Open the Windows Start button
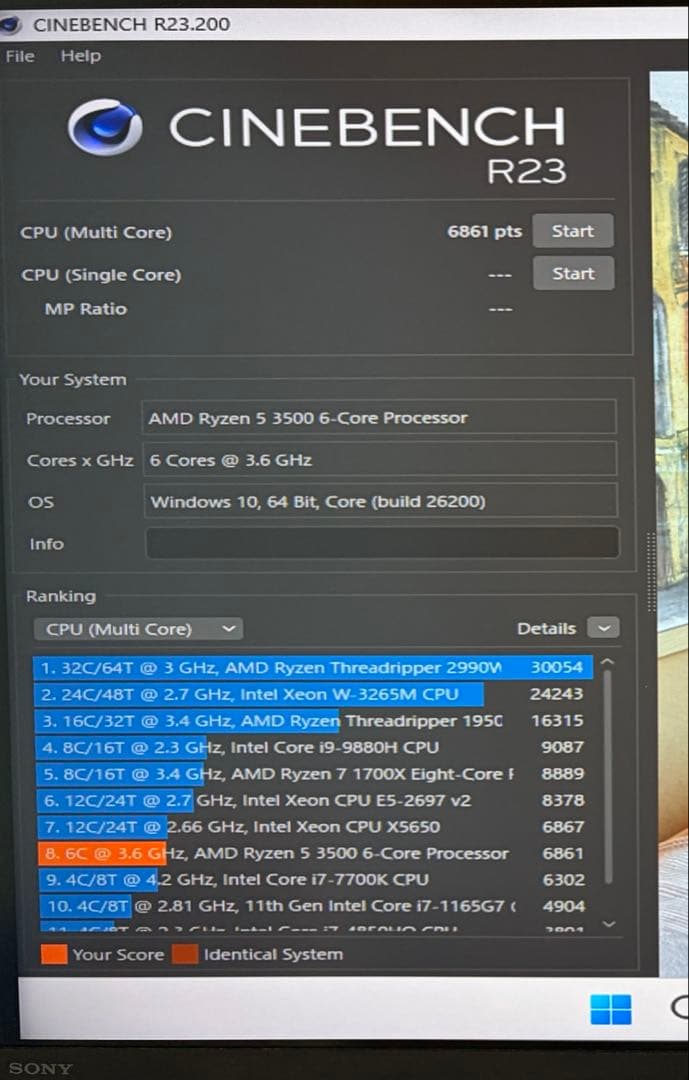The width and height of the screenshot is (689, 1080). point(610,1010)
